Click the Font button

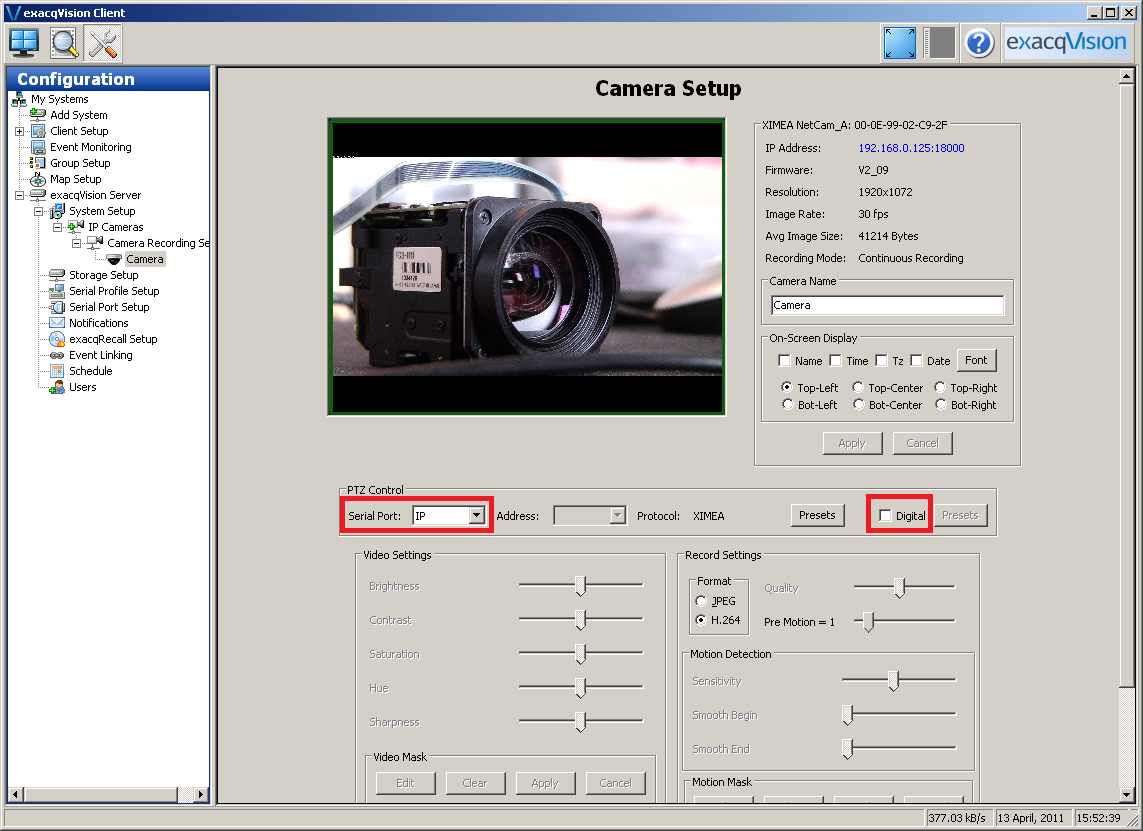(x=976, y=360)
